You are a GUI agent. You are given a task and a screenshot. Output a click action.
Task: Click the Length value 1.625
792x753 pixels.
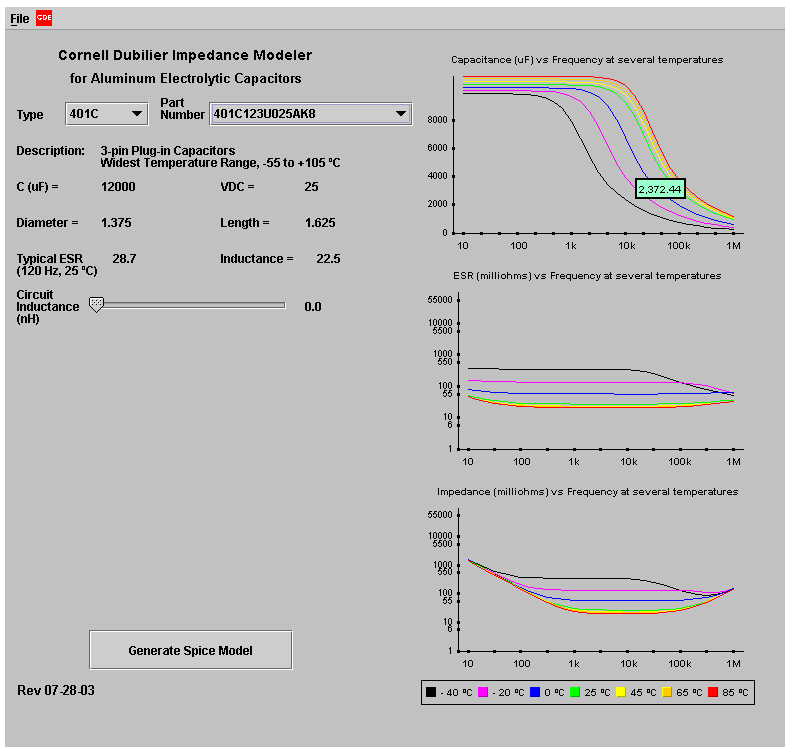(x=320, y=223)
